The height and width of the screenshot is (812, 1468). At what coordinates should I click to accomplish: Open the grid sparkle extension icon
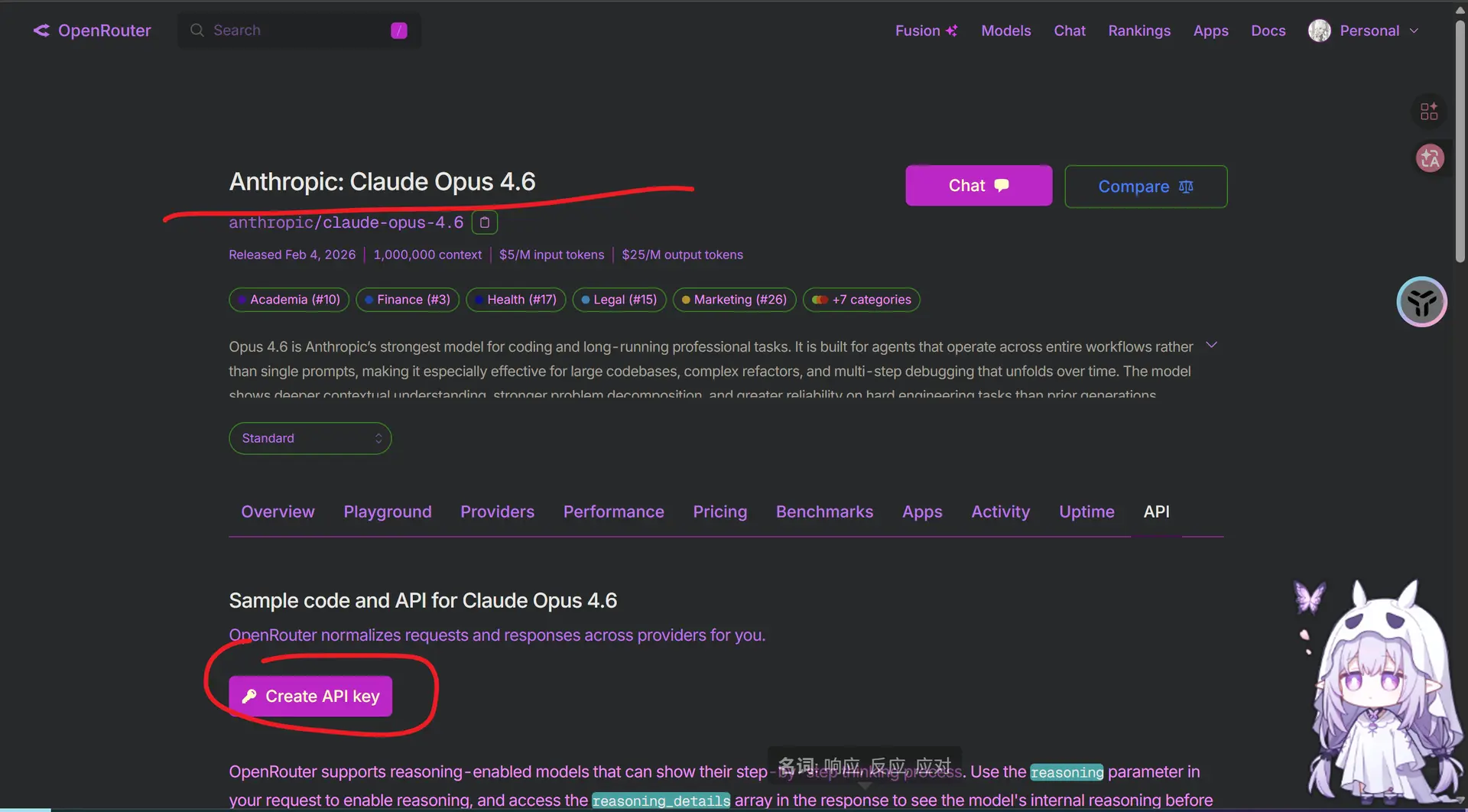click(1429, 112)
